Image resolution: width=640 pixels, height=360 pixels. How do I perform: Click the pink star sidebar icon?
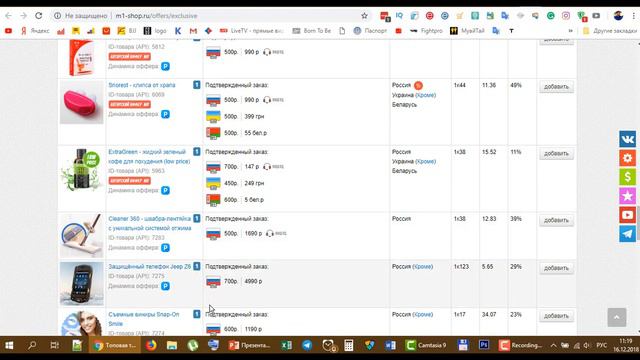(627, 196)
